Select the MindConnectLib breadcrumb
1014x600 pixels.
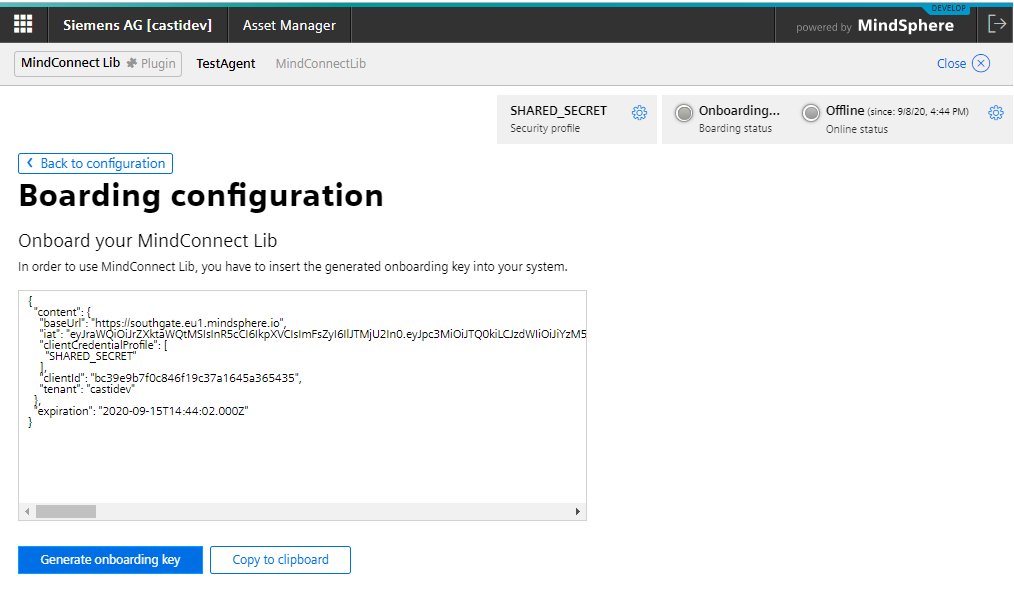pos(321,63)
